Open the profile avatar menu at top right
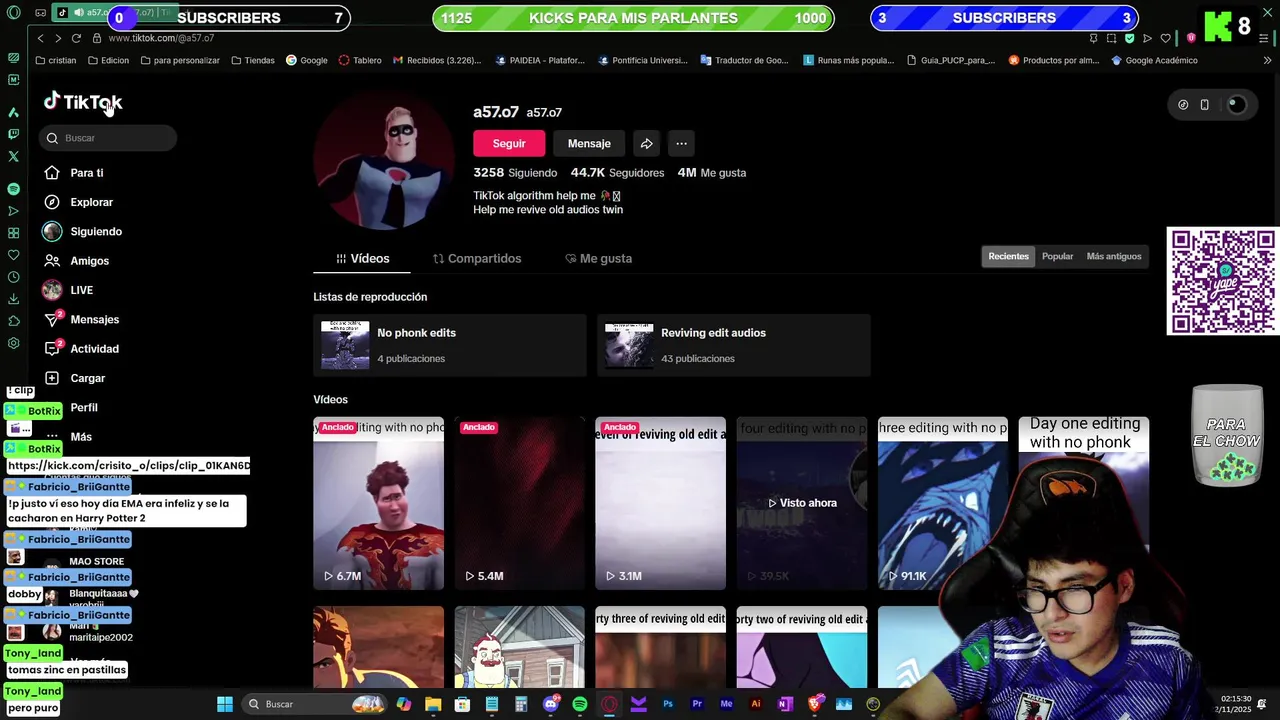Image resolution: width=1280 pixels, height=720 pixels. tap(1236, 105)
